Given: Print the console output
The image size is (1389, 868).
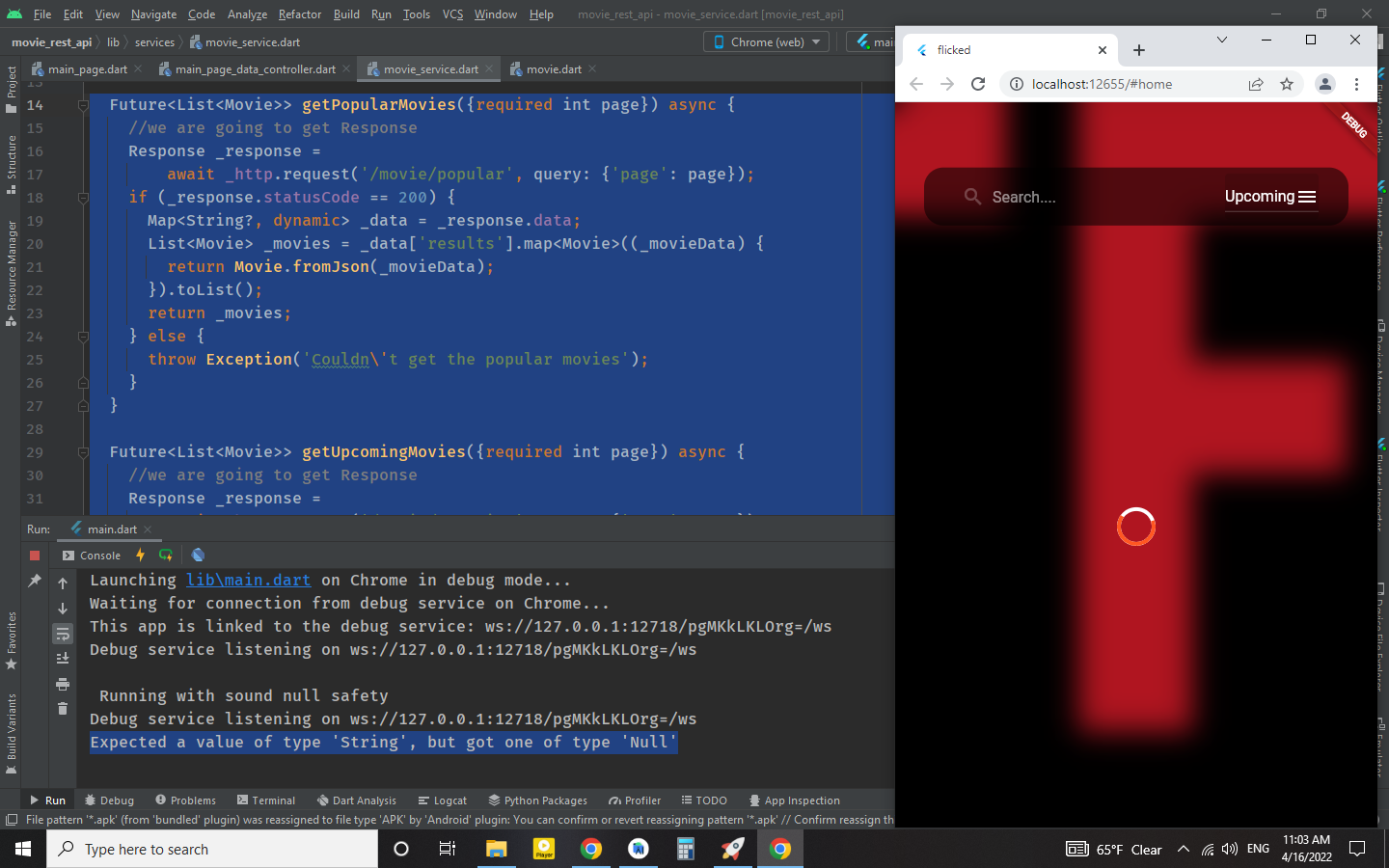Looking at the screenshot, I should (x=63, y=684).
